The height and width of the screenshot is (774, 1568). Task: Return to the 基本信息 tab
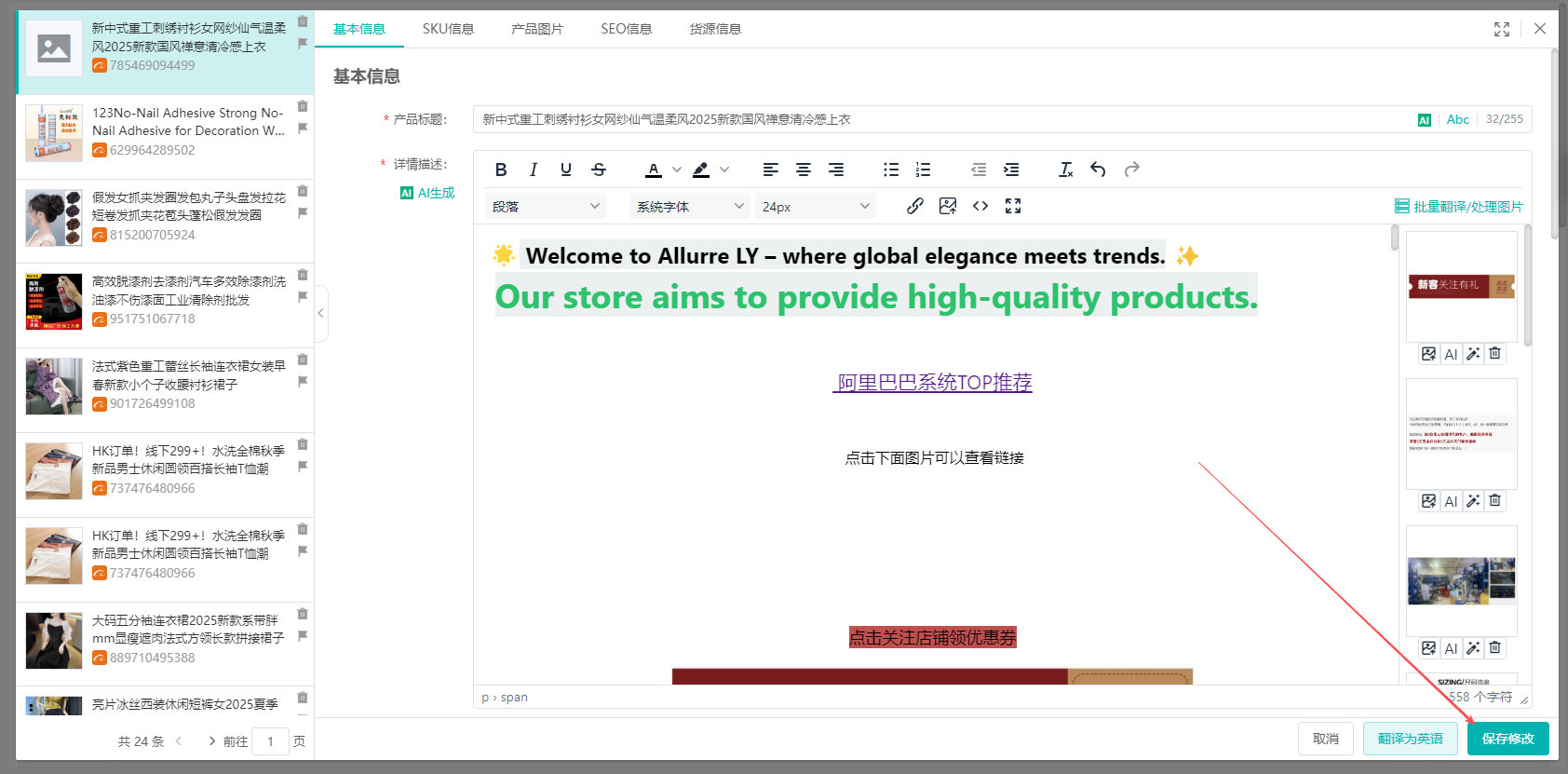[359, 29]
